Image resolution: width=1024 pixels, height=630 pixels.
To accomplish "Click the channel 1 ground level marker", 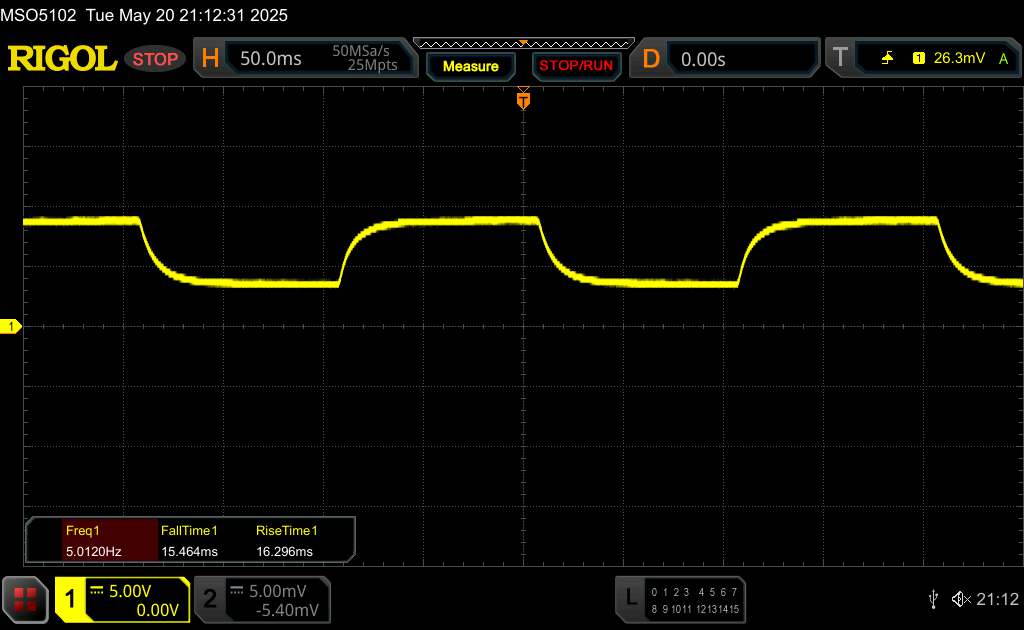I will click(x=10, y=326).
